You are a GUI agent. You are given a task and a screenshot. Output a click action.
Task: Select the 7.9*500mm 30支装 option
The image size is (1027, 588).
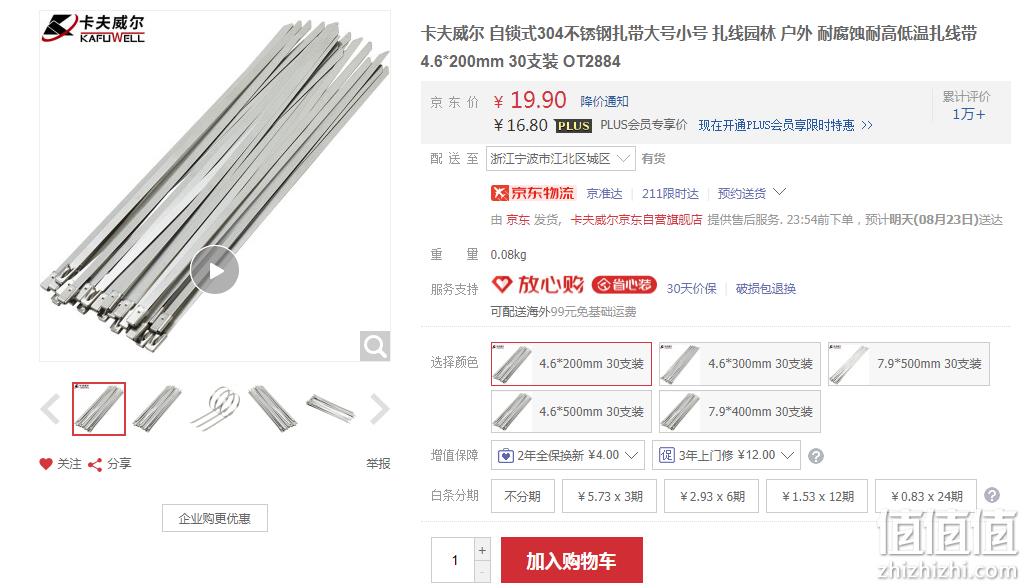click(908, 364)
